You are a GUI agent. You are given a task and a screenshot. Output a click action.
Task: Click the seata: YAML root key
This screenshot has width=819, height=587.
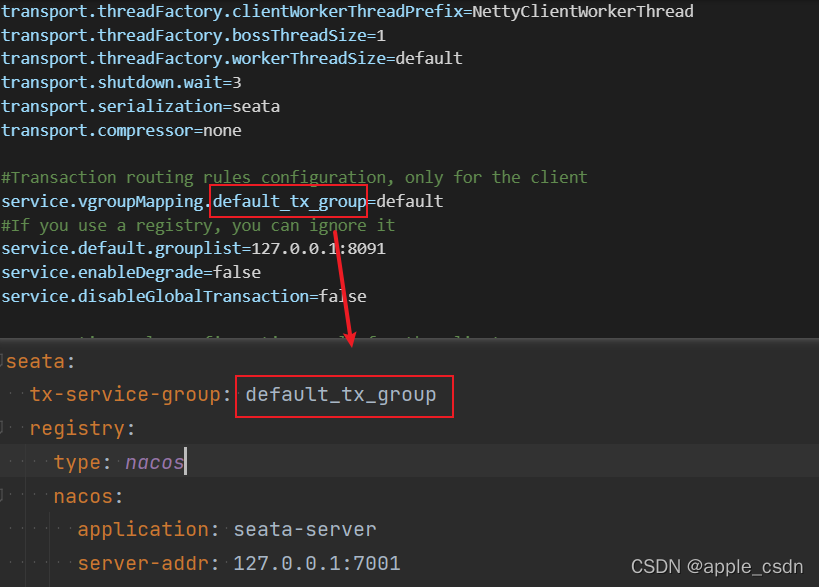point(41,361)
